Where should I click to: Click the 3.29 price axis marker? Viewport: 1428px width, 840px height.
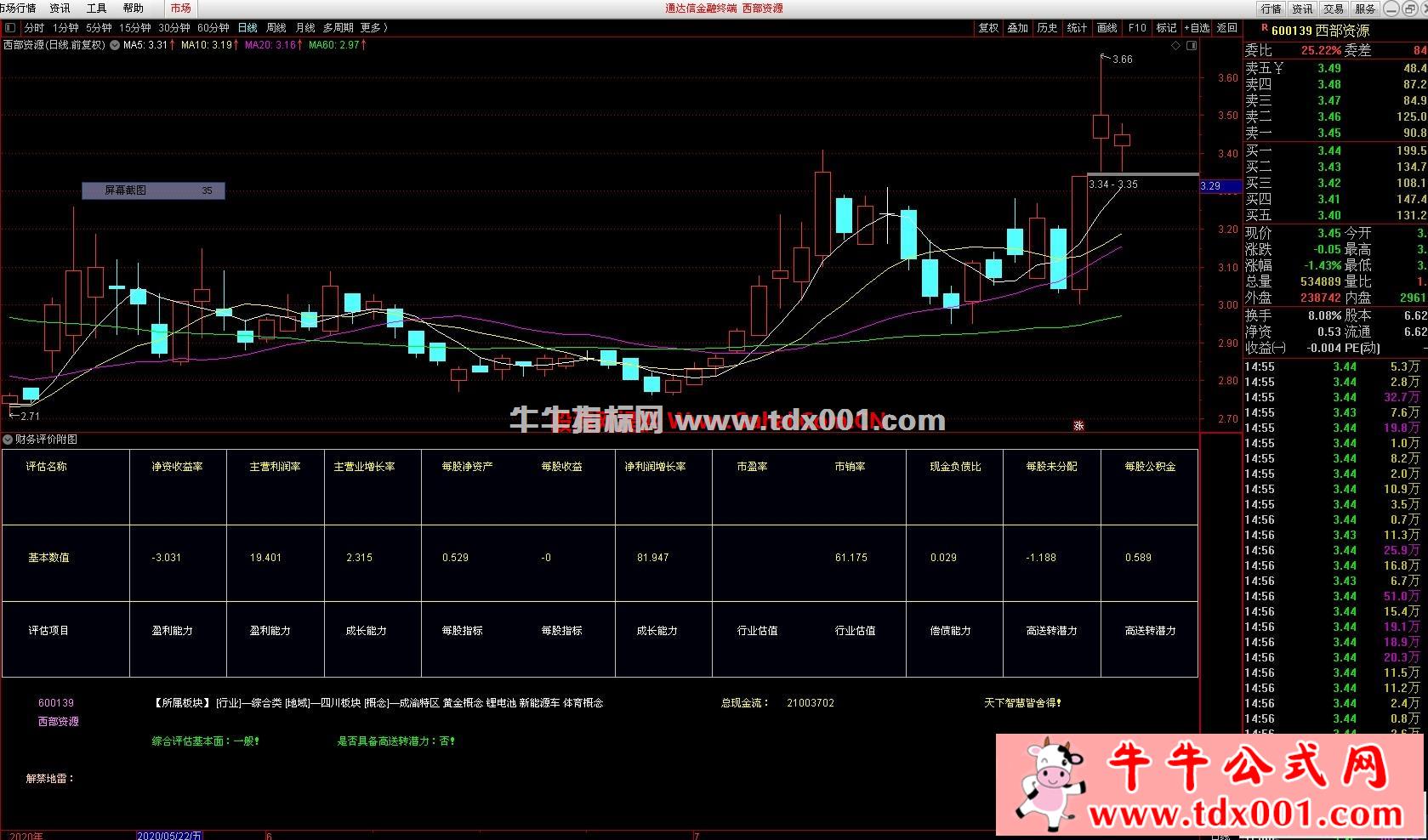(1220, 186)
